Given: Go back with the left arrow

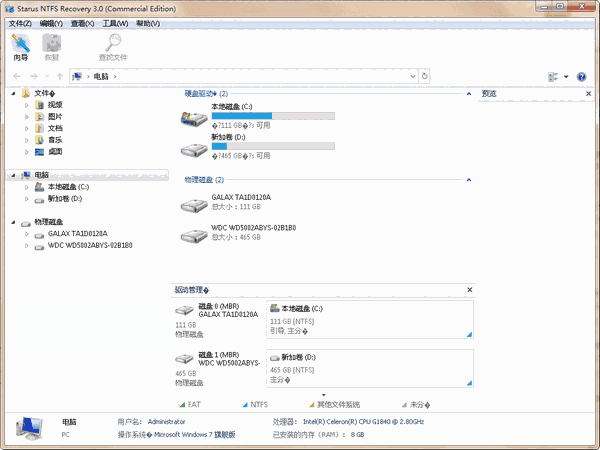Looking at the screenshot, I should [x=17, y=77].
